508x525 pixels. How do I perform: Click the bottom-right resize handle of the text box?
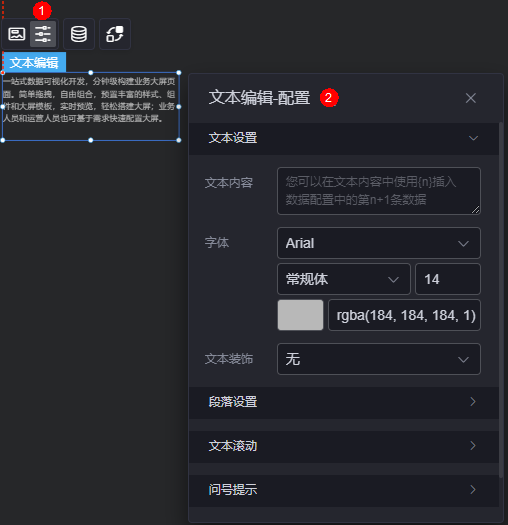(179, 140)
